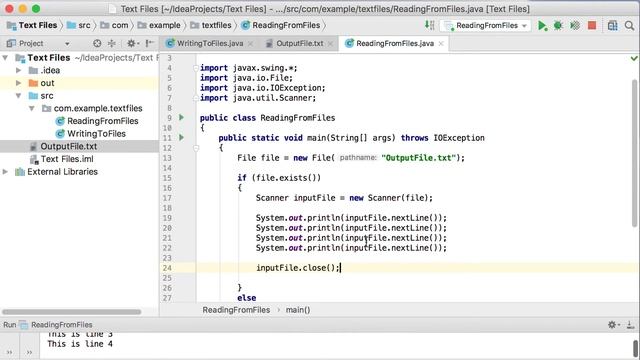Viewport: 640px width, 360px height.
Task: Fold the main method body at line 12
Action: (196, 148)
